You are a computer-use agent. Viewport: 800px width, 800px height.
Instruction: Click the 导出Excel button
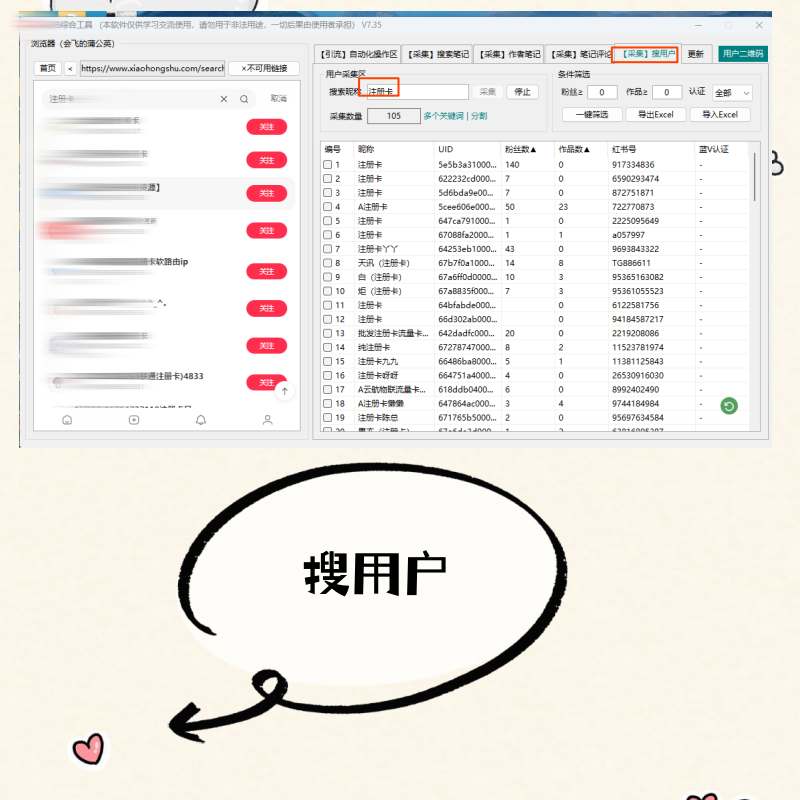point(655,115)
